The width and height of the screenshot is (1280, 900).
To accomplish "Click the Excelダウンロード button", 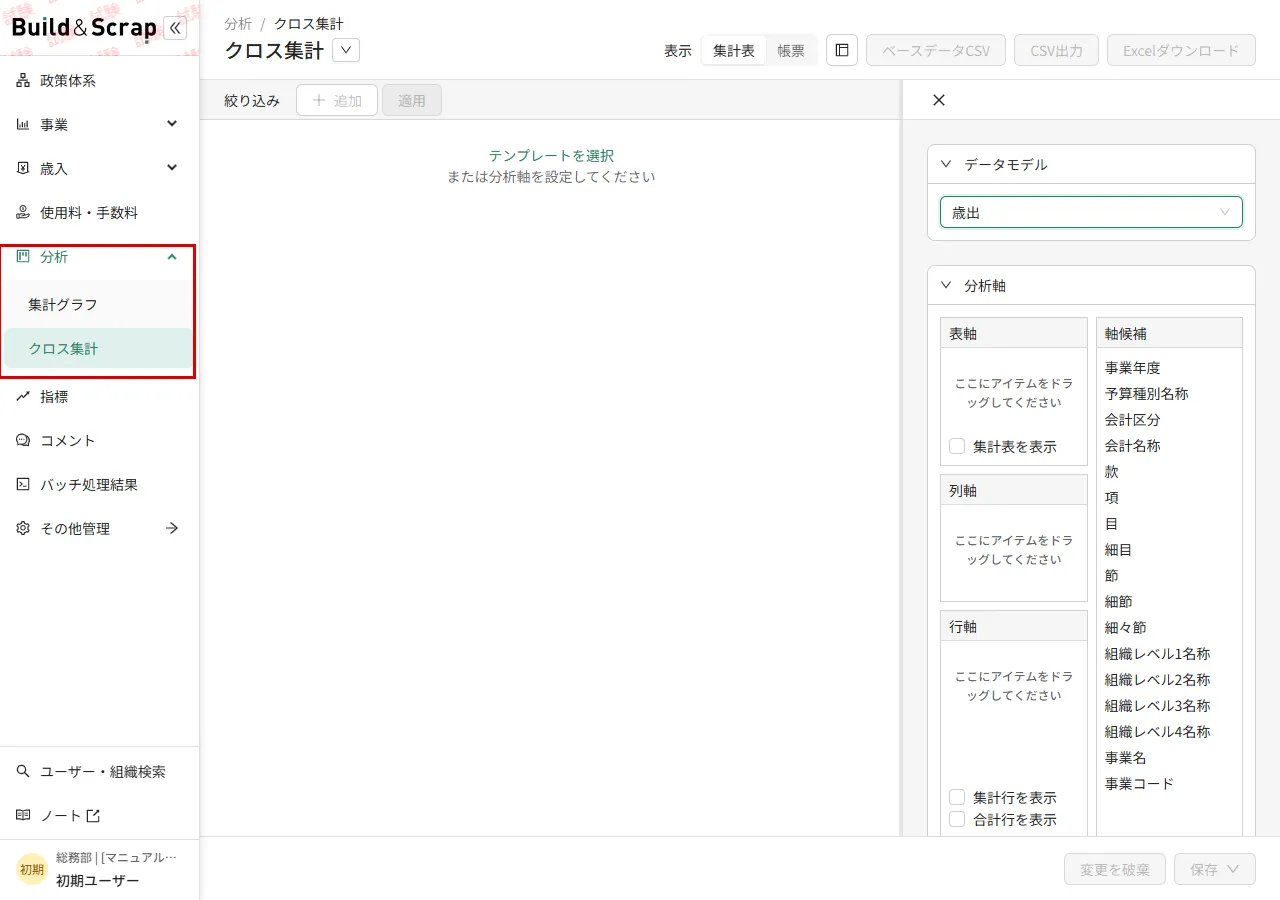I will click(x=1181, y=50).
